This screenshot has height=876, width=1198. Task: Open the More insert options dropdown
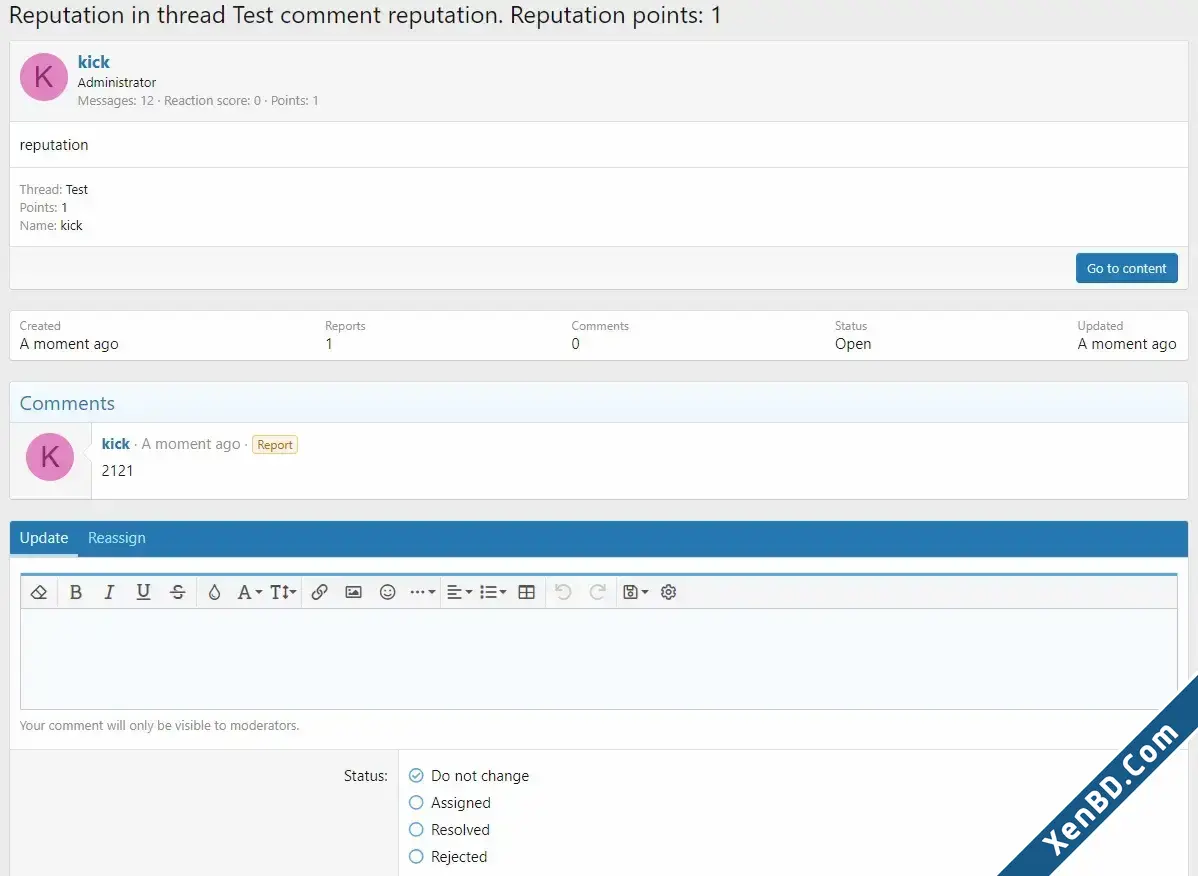(423, 592)
